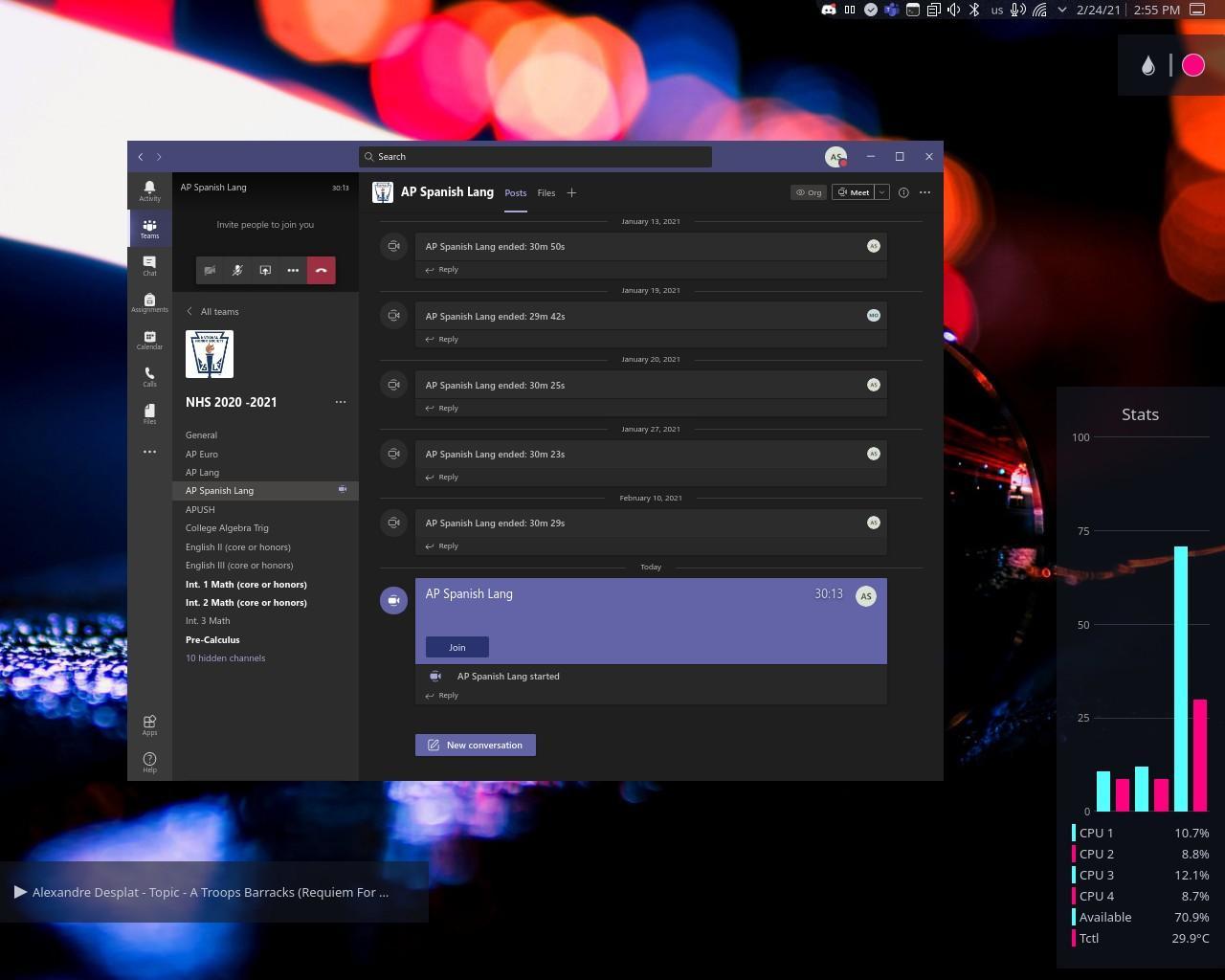Open the Teams section in sidebar
This screenshot has width=1225, height=980.
[149, 228]
